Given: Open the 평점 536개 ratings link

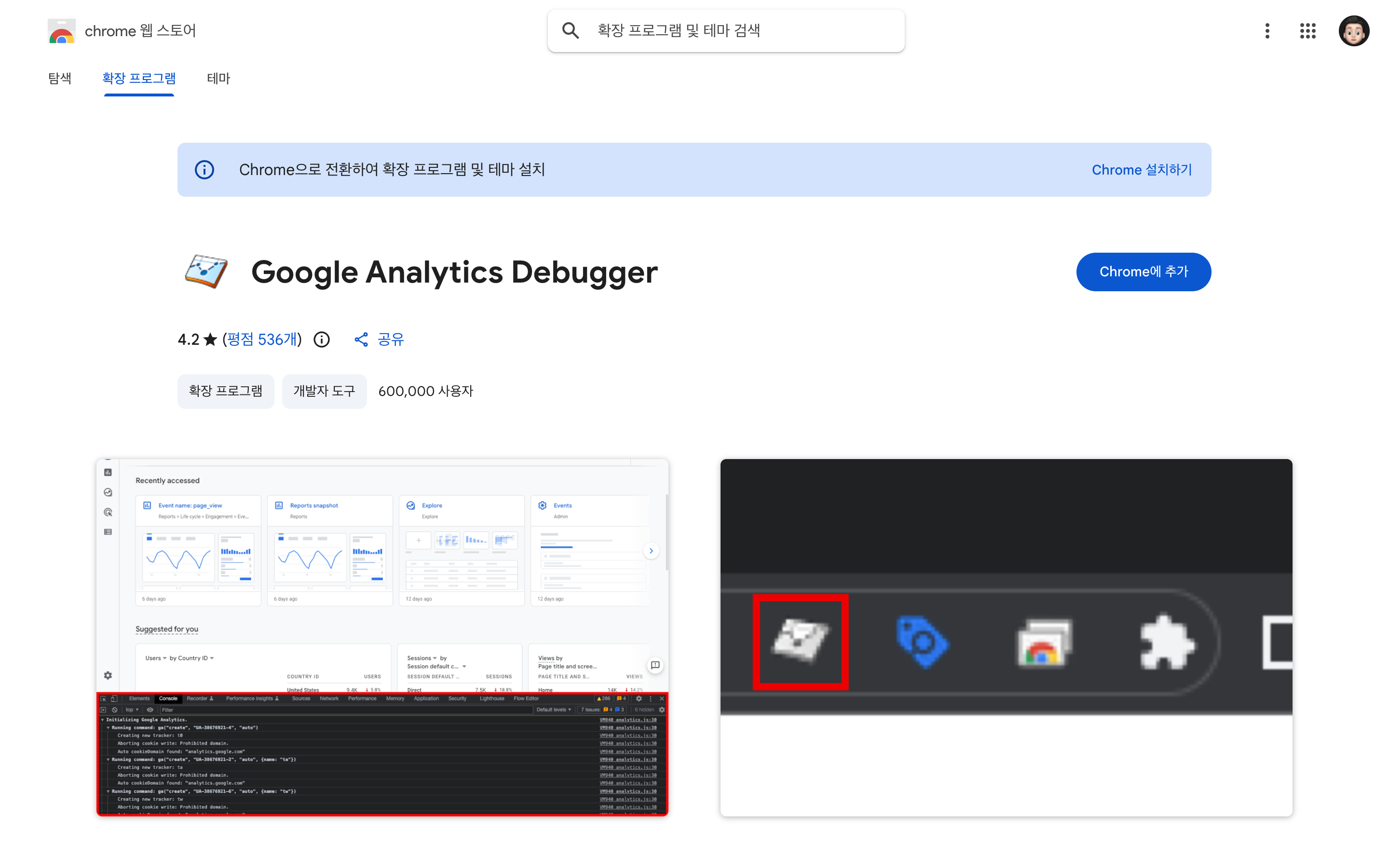Looking at the screenshot, I should coord(263,340).
